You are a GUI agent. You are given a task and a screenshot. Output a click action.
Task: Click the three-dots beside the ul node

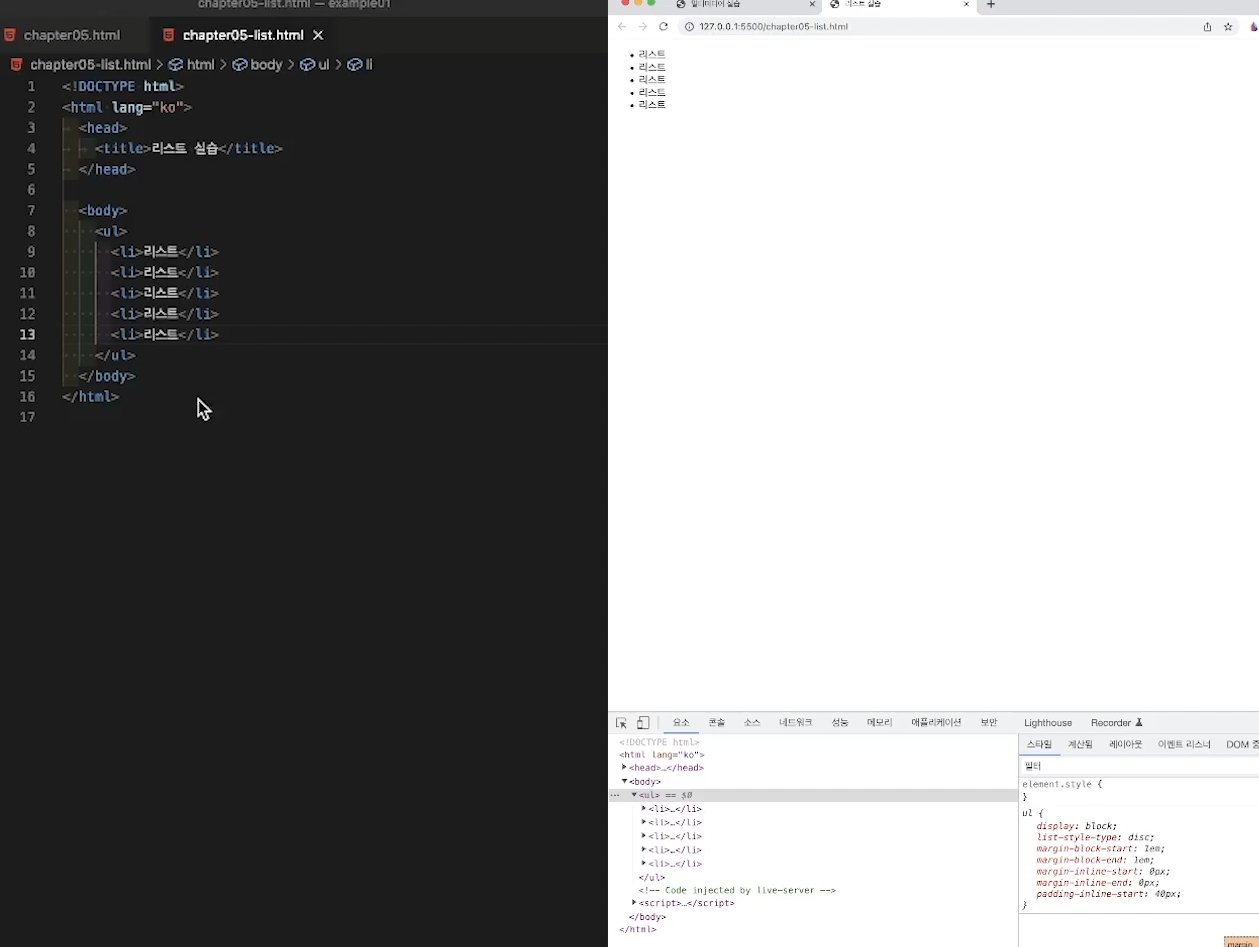pyautogui.click(x=615, y=795)
